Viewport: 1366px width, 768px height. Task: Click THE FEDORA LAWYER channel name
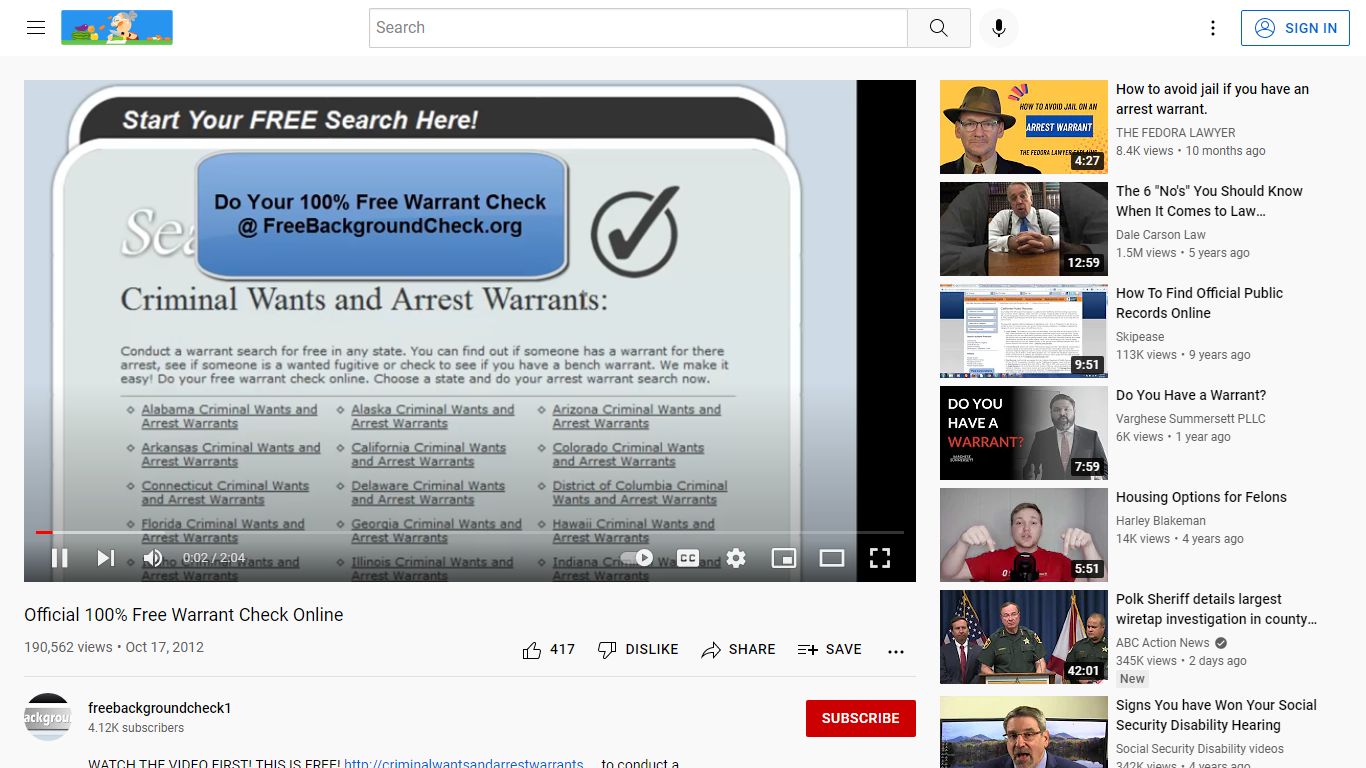pyautogui.click(x=1176, y=133)
